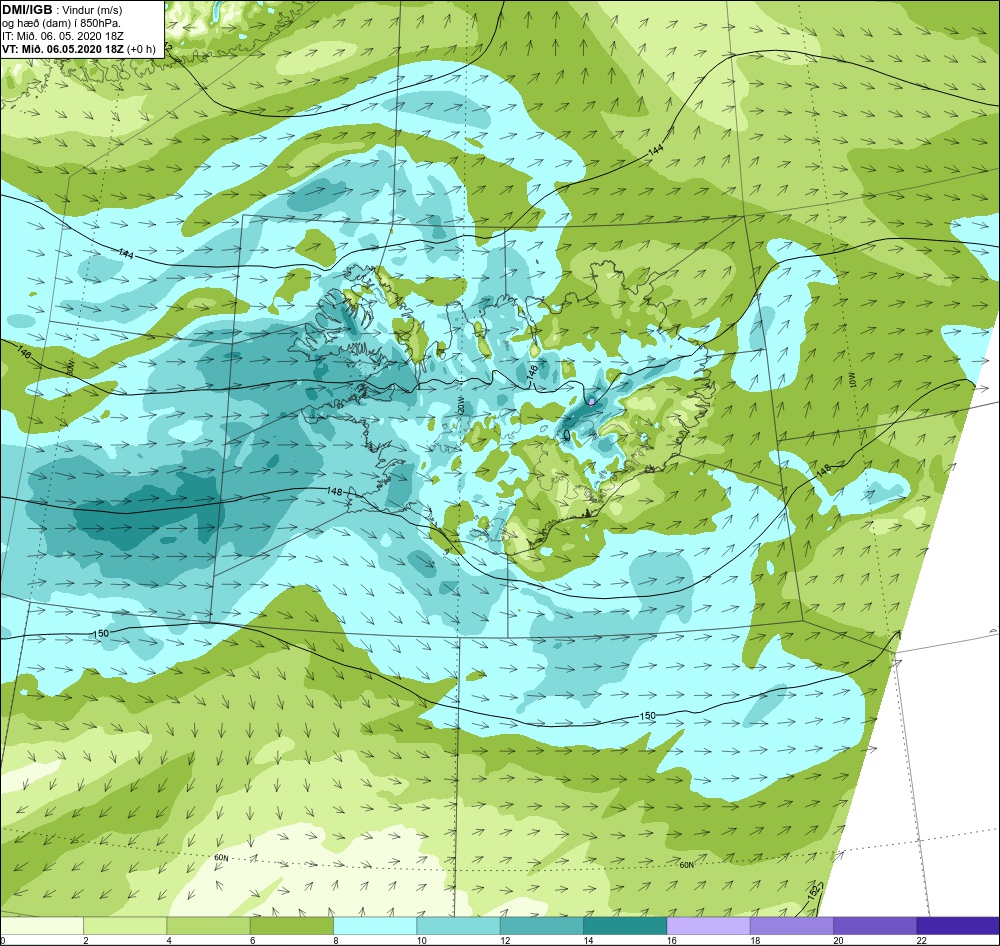Choose the dark indigo above-22 m/s legend swatch
This screenshot has width=1000, height=946.
958,925
